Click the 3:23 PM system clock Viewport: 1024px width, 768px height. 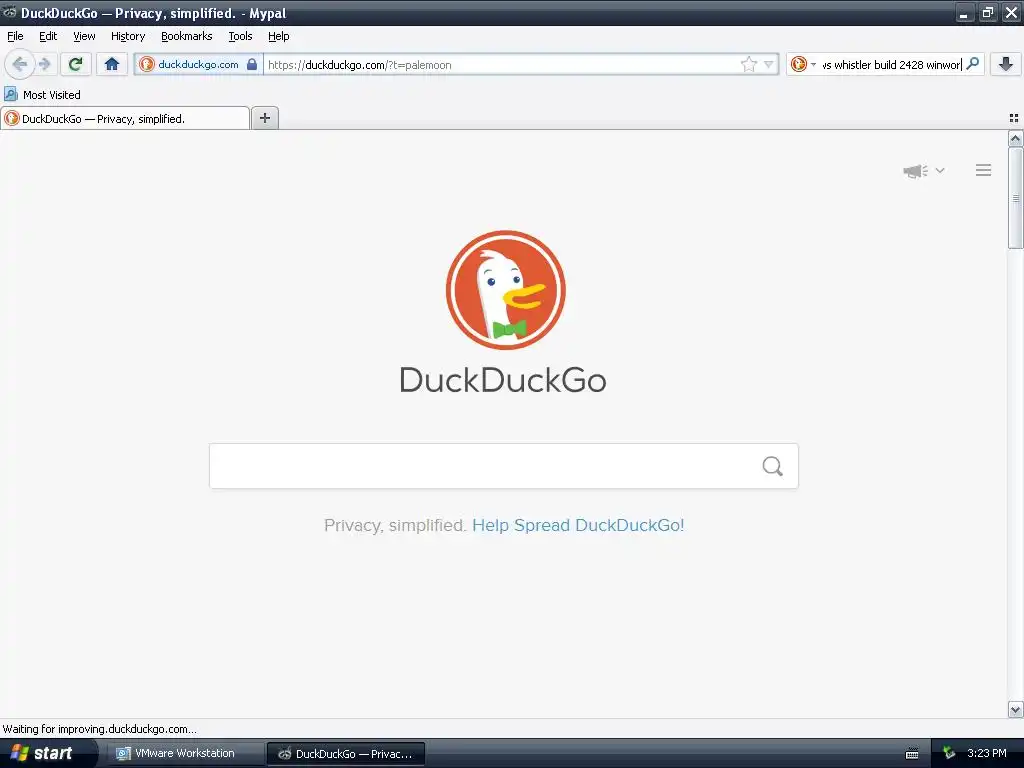coord(987,753)
